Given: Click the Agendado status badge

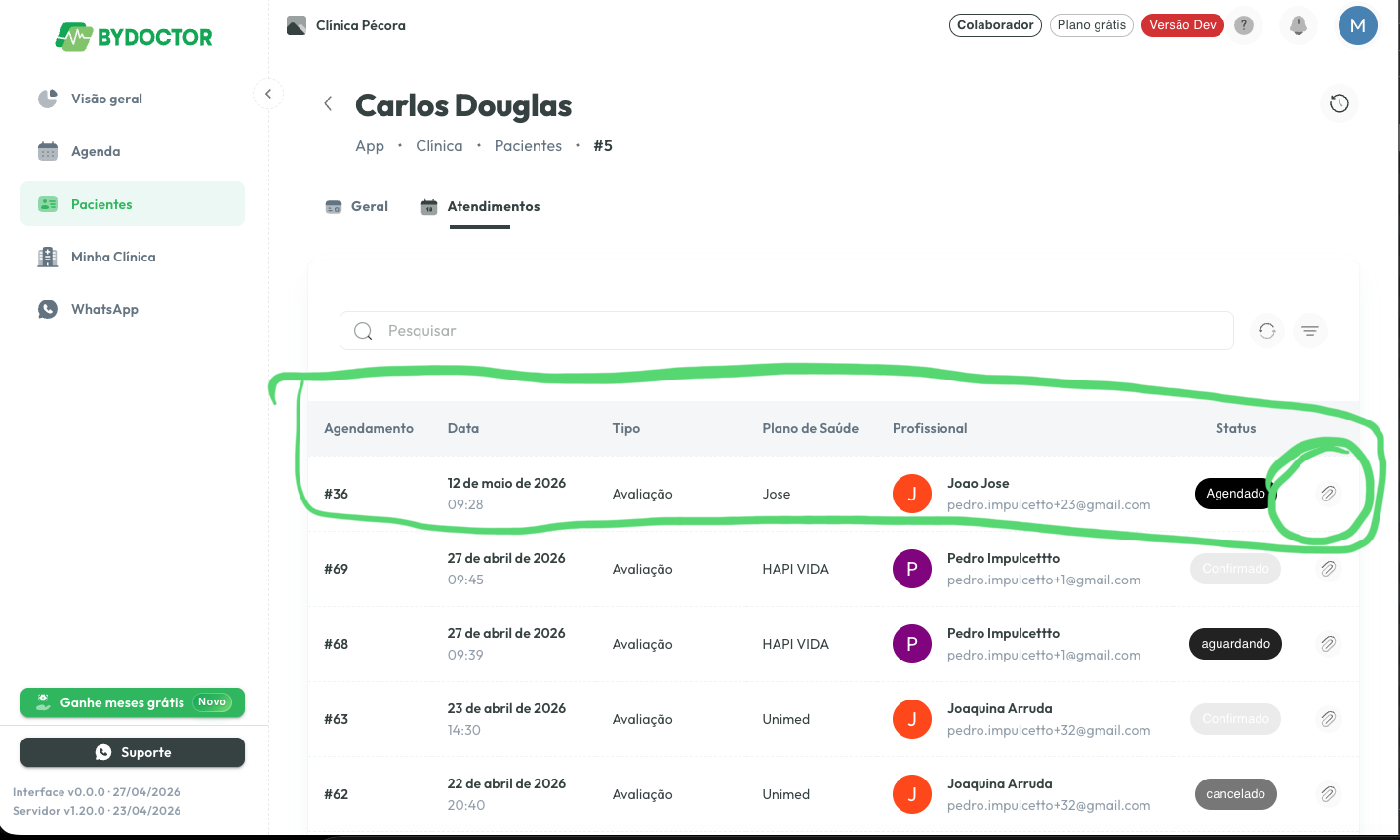Looking at the screenshot, I should click(x=1235, y=494).
